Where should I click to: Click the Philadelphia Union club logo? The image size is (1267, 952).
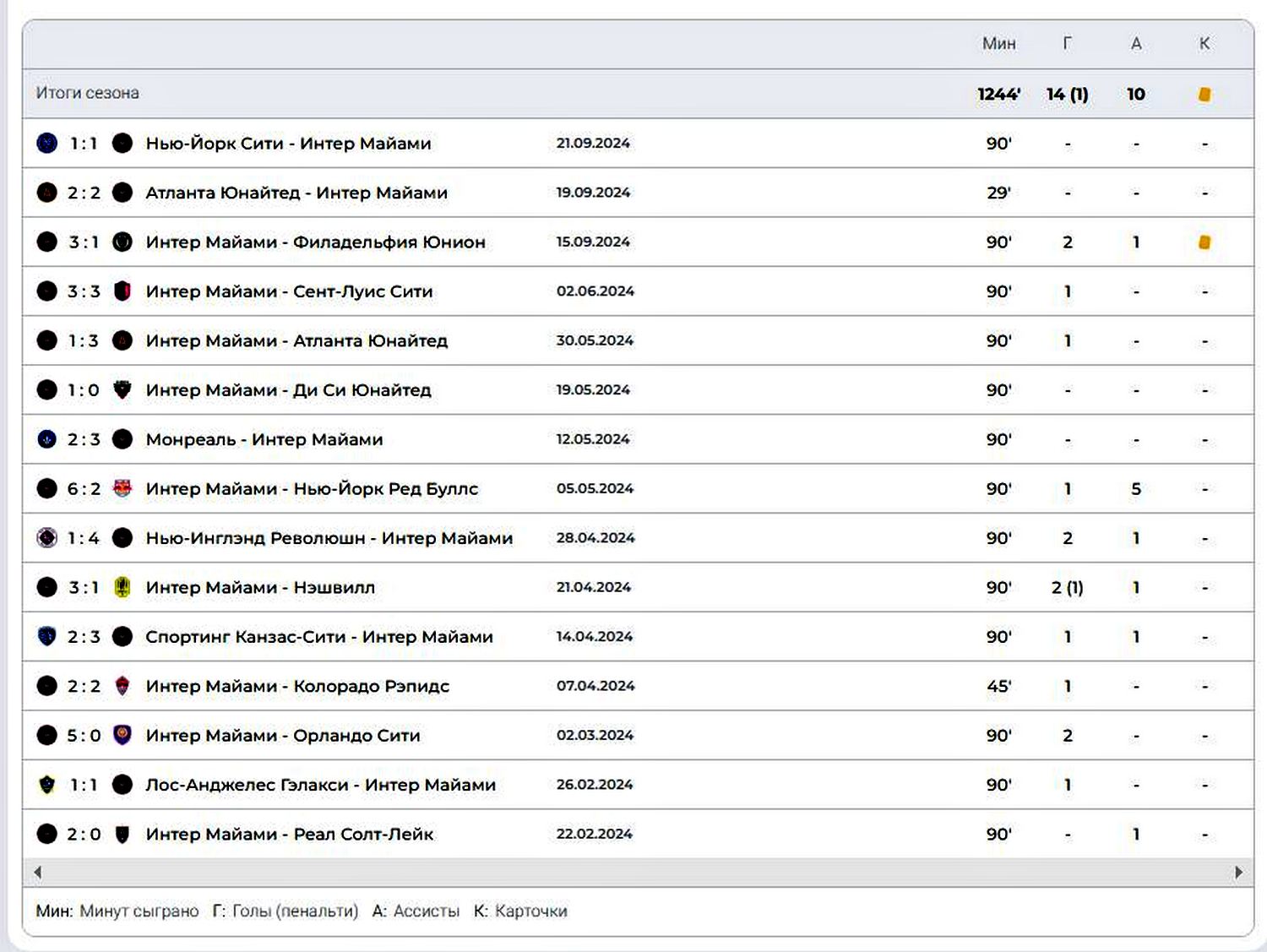[x=122, y=242]
